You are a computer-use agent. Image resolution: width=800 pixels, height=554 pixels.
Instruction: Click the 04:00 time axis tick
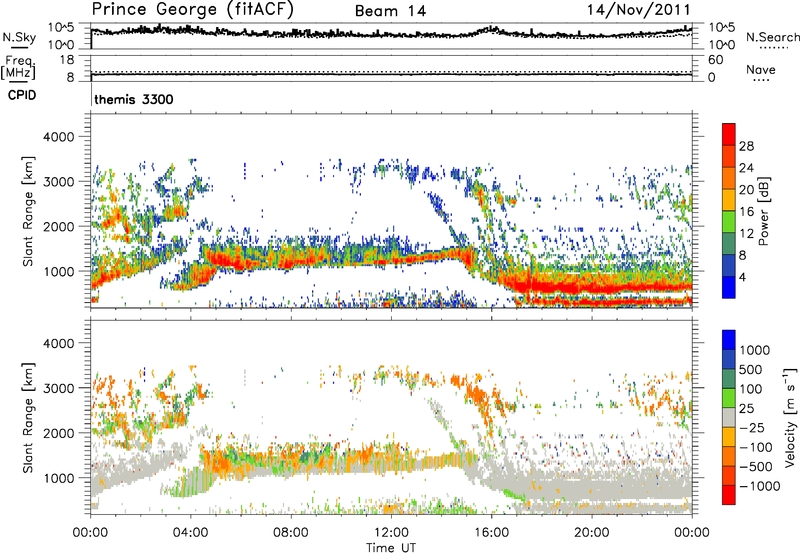coord(190,533)
